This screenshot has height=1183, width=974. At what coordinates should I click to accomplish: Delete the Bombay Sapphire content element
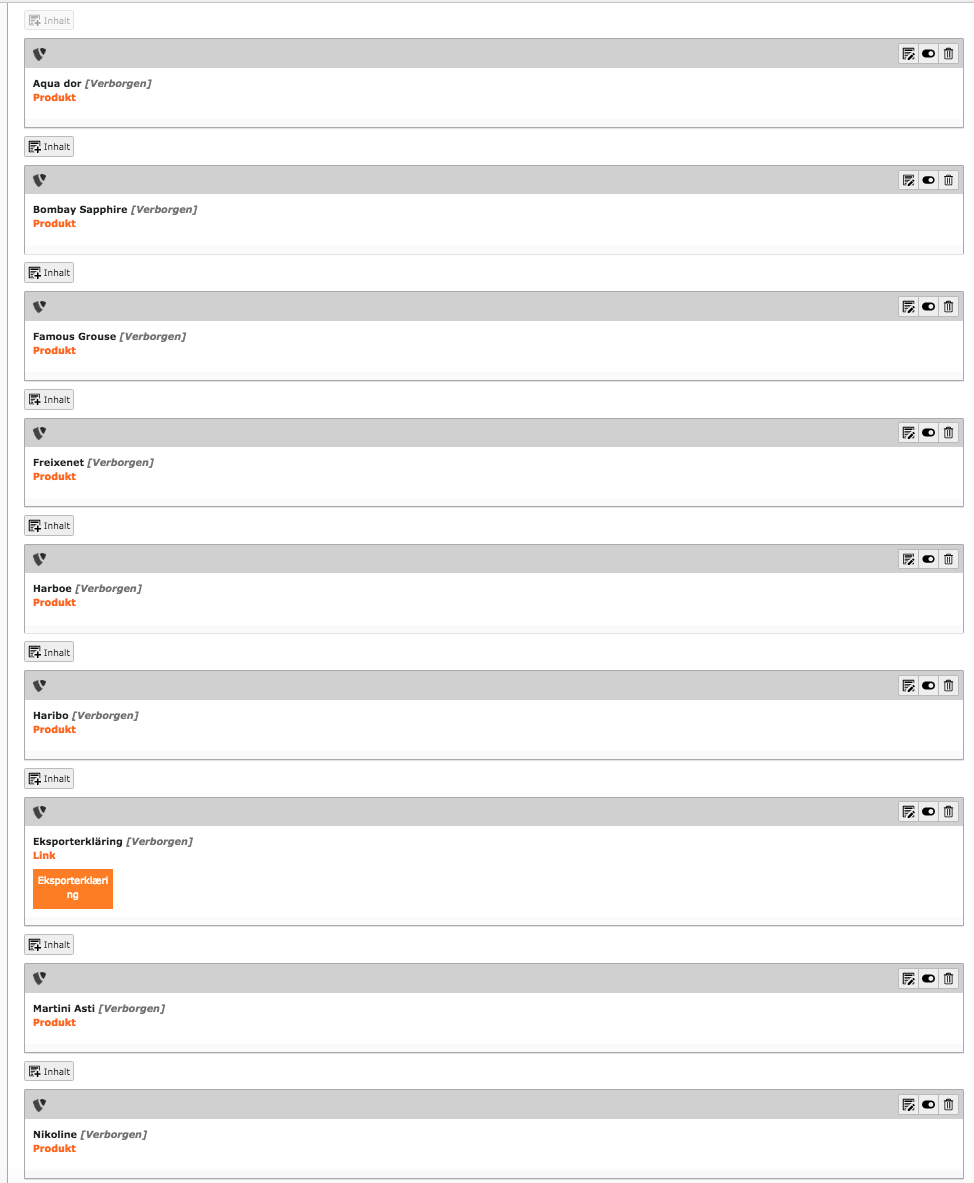949,180
